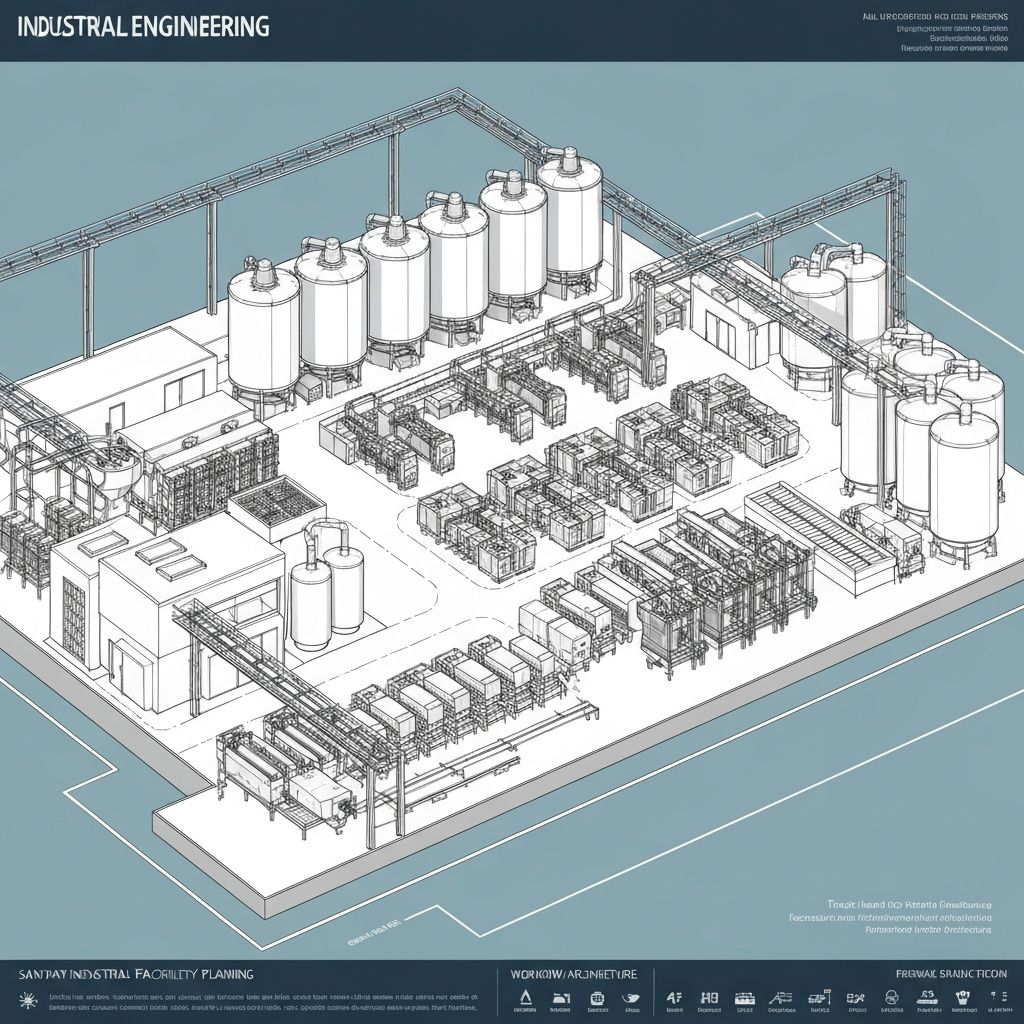Select the tallest silo in the six-tank row
The height and width of the screenshot is (1024, 1024).
tap(570, 220)
